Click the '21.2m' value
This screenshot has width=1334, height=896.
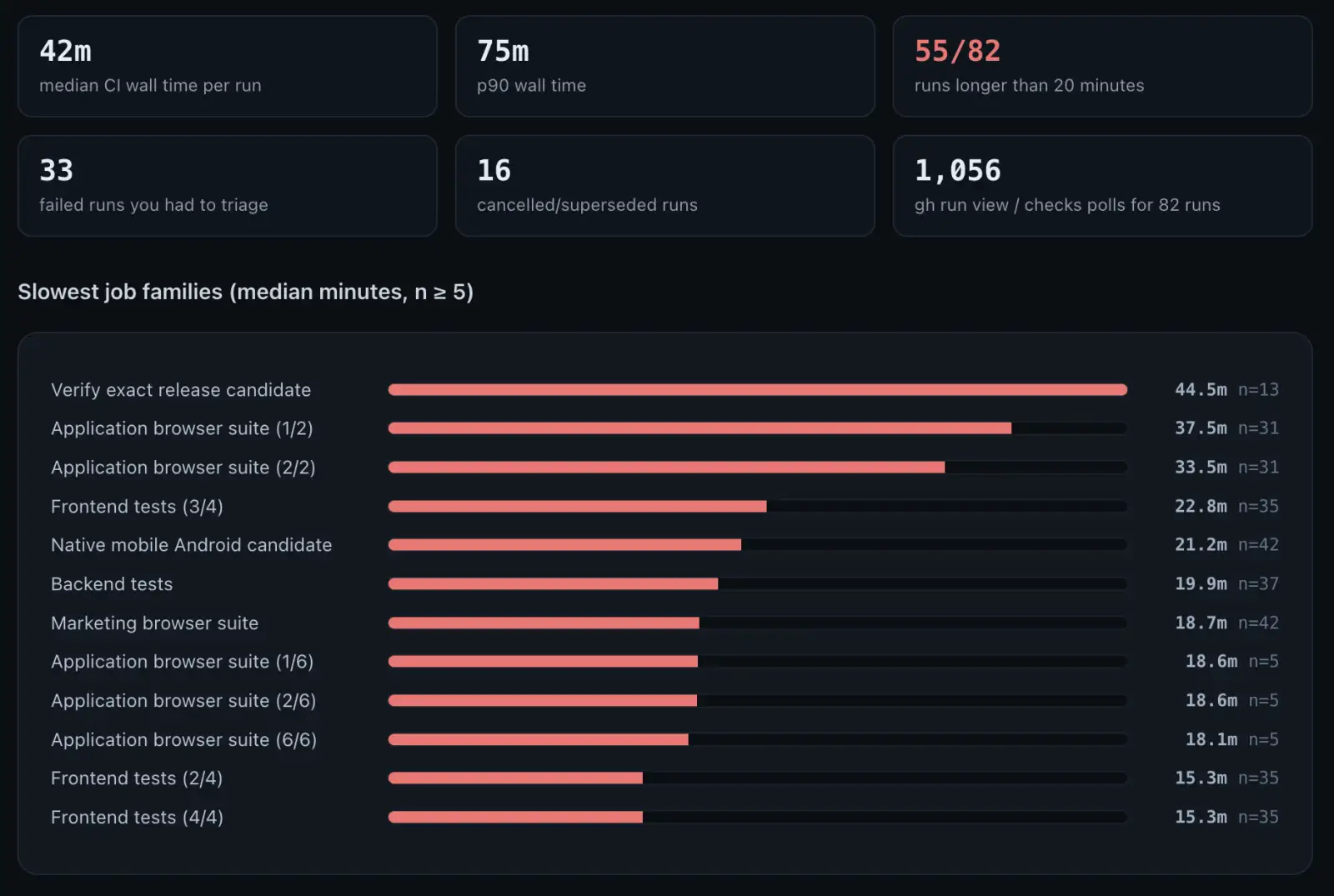1201,544
